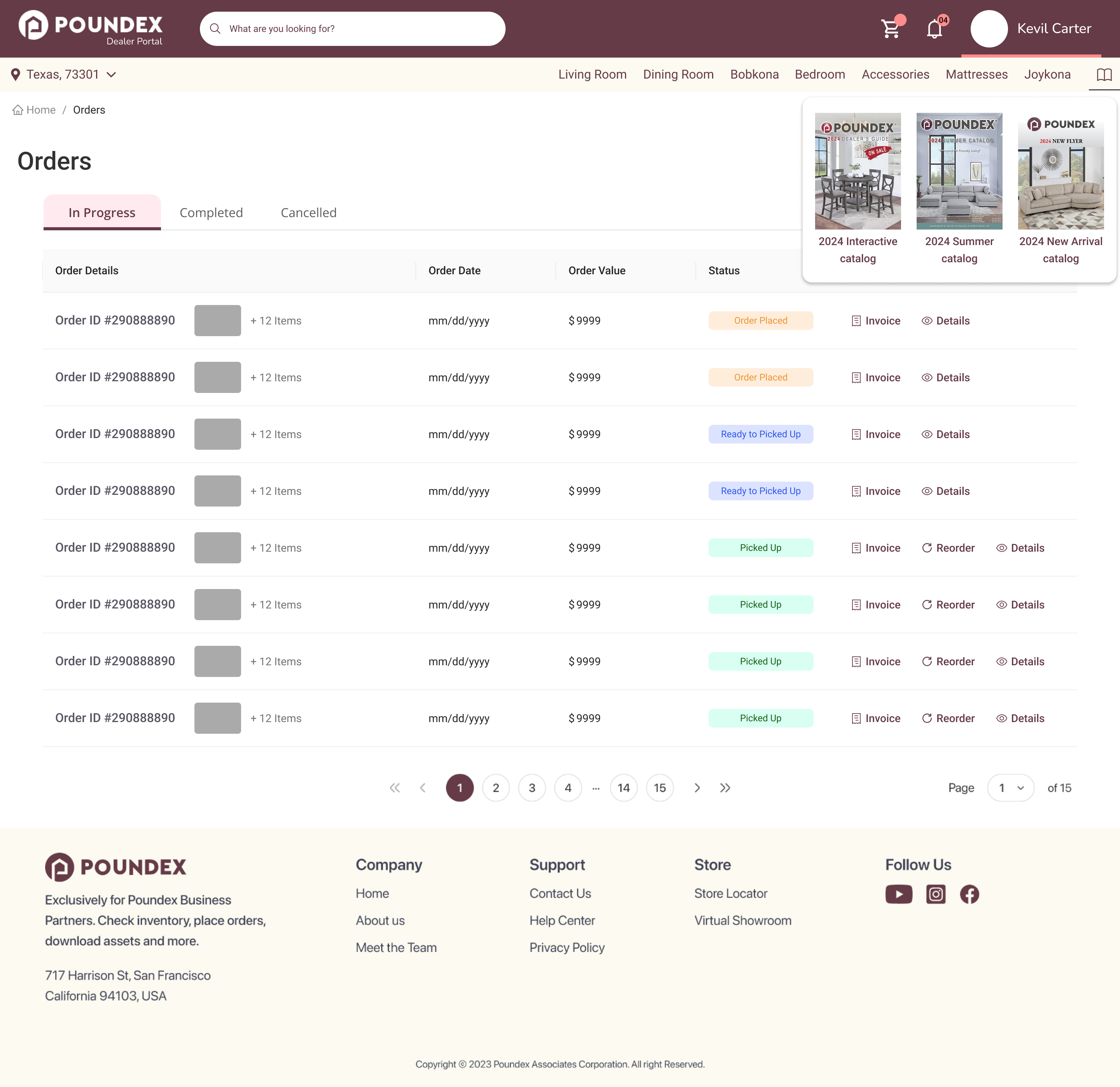Screen dimensions: 1120x1087
Task: View Details for last Picked Up row
Action: (x=1020, y=718)
